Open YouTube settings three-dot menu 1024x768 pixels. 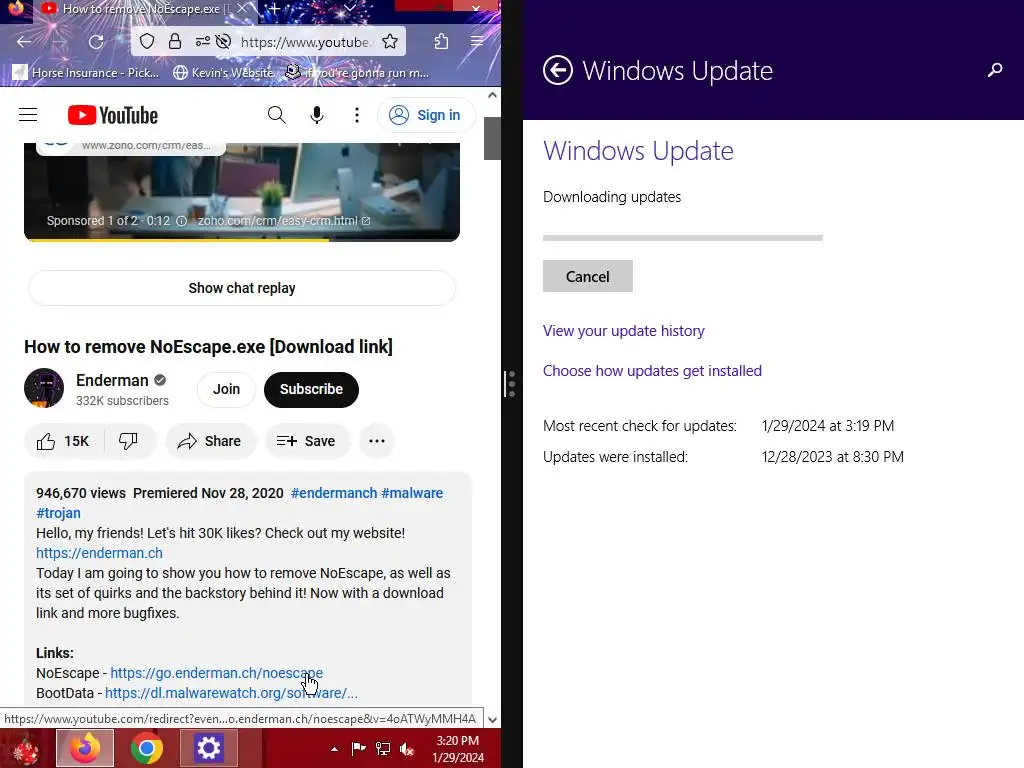tap(357, 115)
